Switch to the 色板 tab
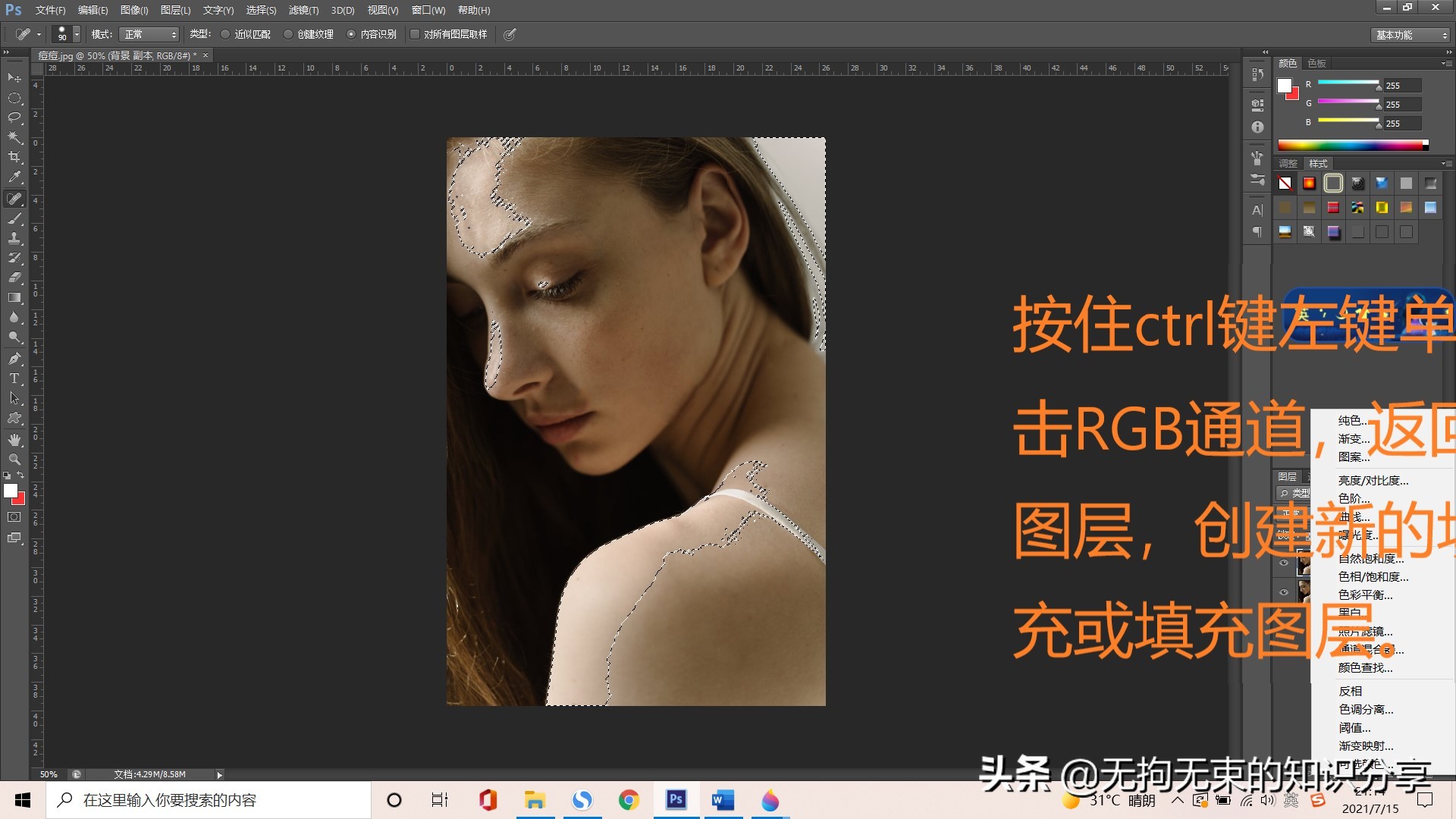 (x=1316, y=64)
